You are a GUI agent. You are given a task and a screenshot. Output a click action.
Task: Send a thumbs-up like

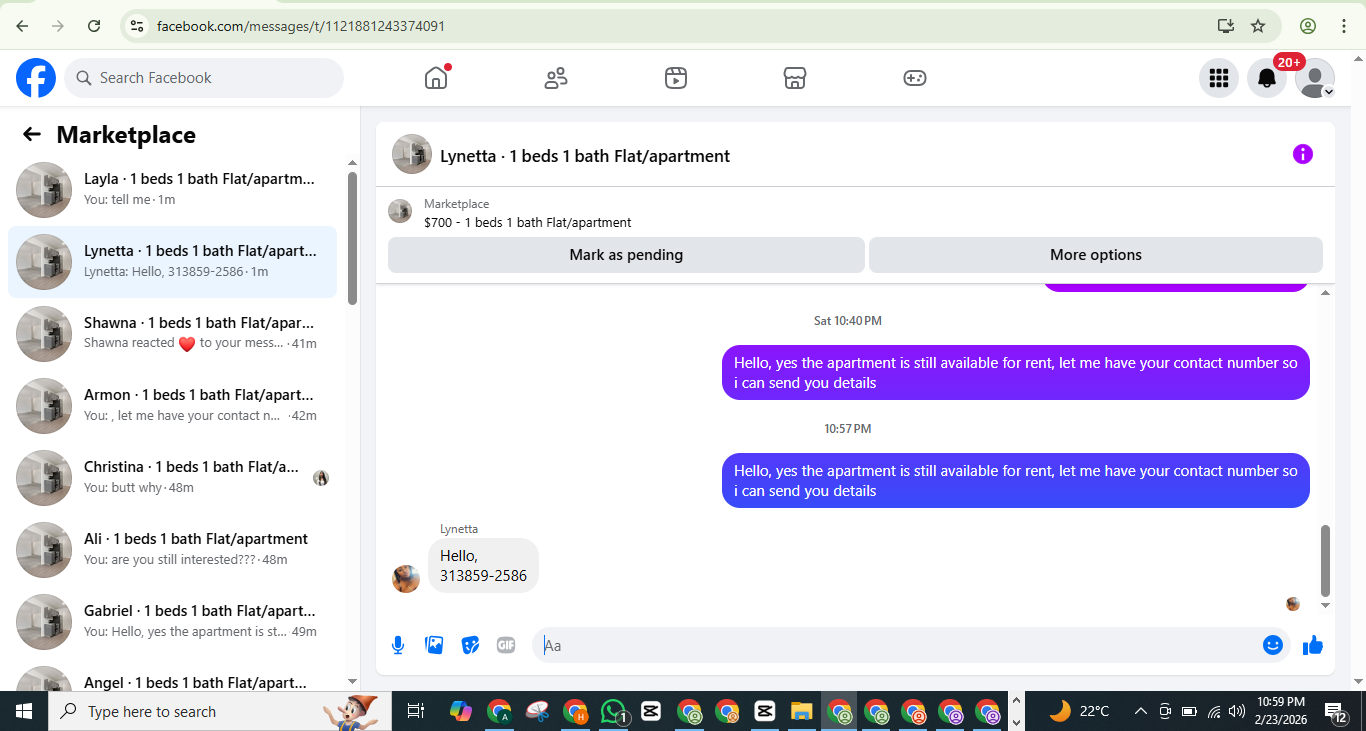1313,645
